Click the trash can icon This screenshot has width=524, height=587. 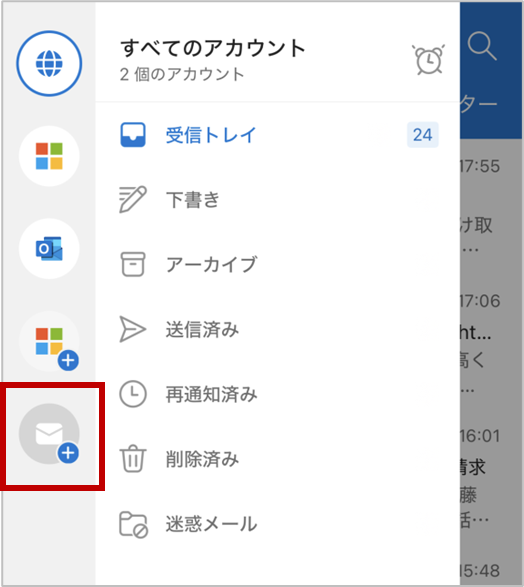pos(132,459)
